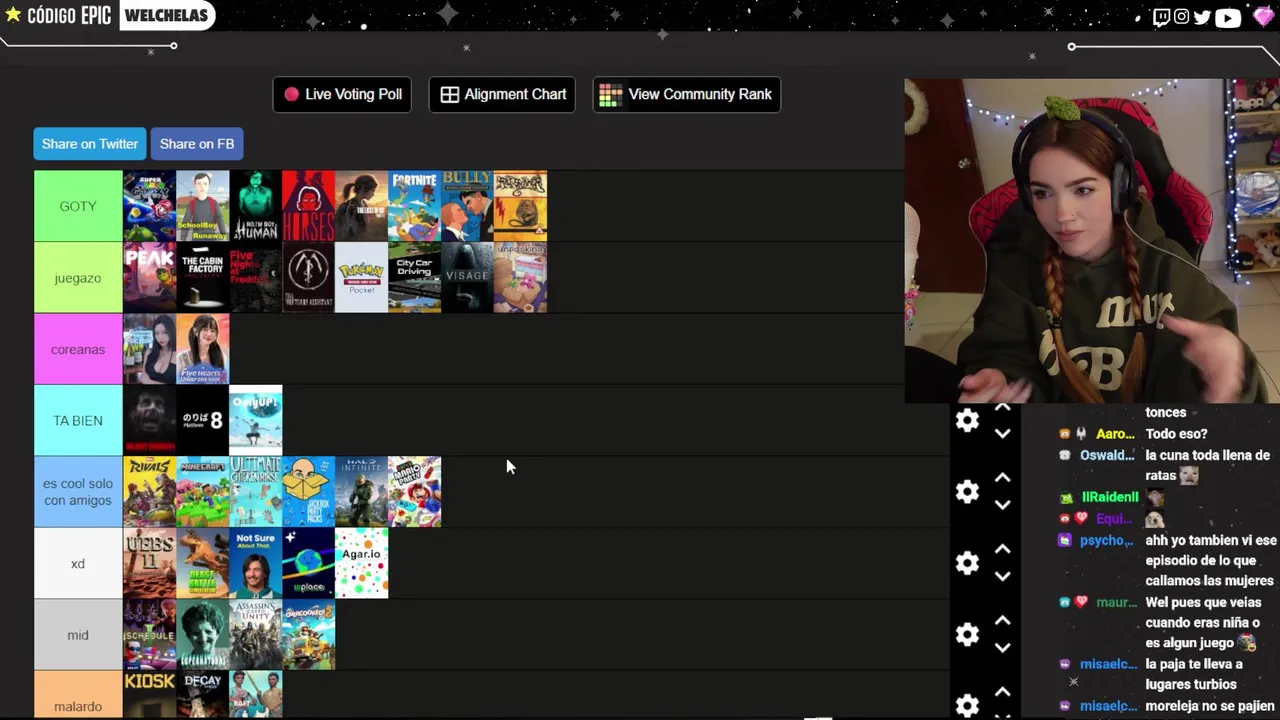
Task: Share the tier list on Twitter
Action: tap(90, 144)
